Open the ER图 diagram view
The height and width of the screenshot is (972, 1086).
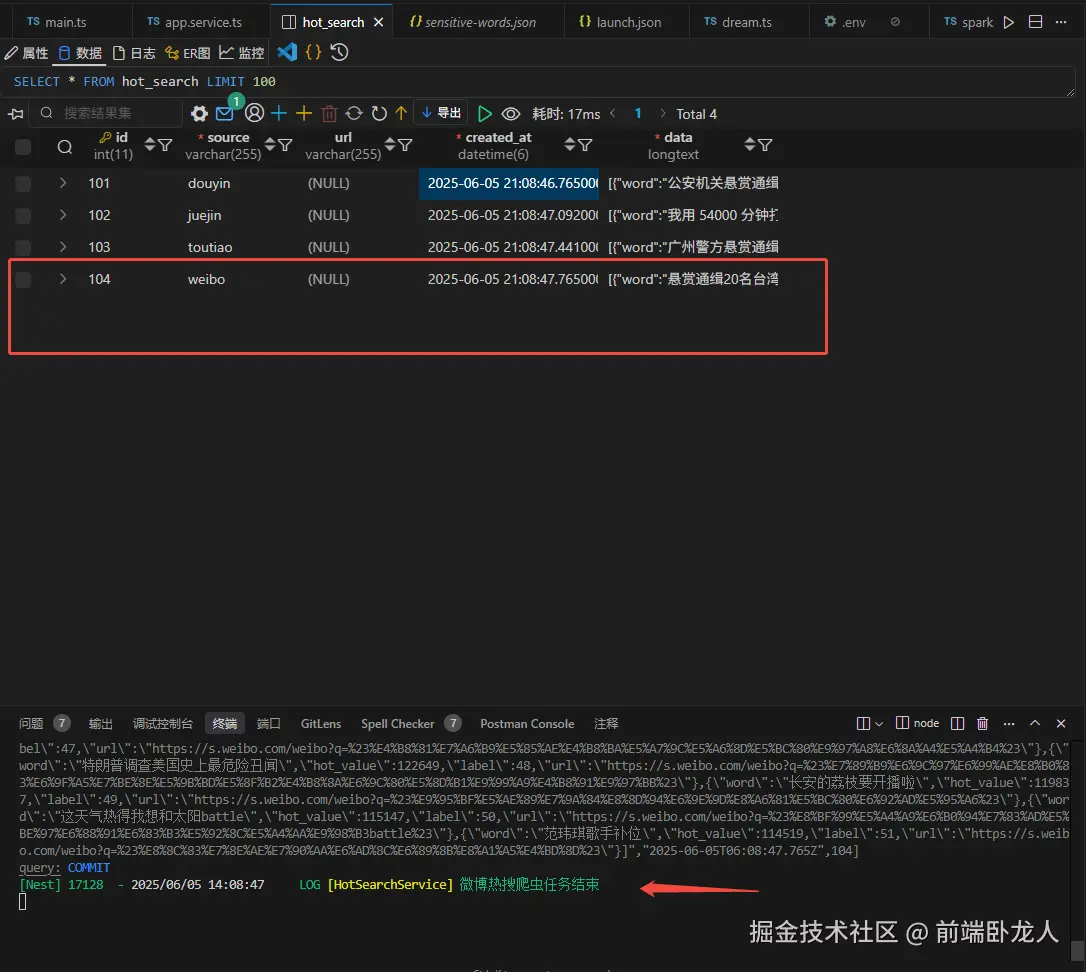(x=188, y=53)
